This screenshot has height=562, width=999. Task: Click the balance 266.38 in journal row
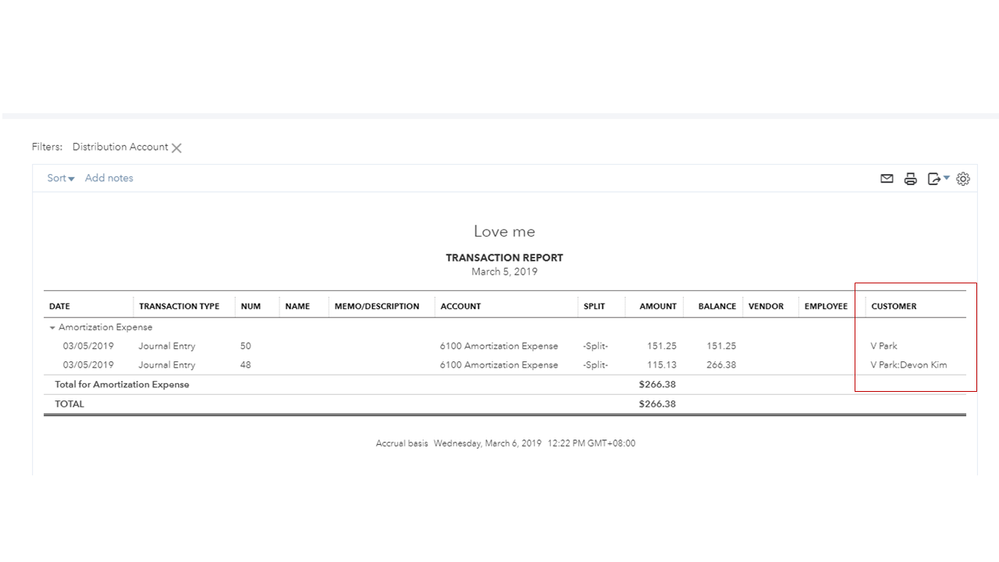tap(721, 365)
